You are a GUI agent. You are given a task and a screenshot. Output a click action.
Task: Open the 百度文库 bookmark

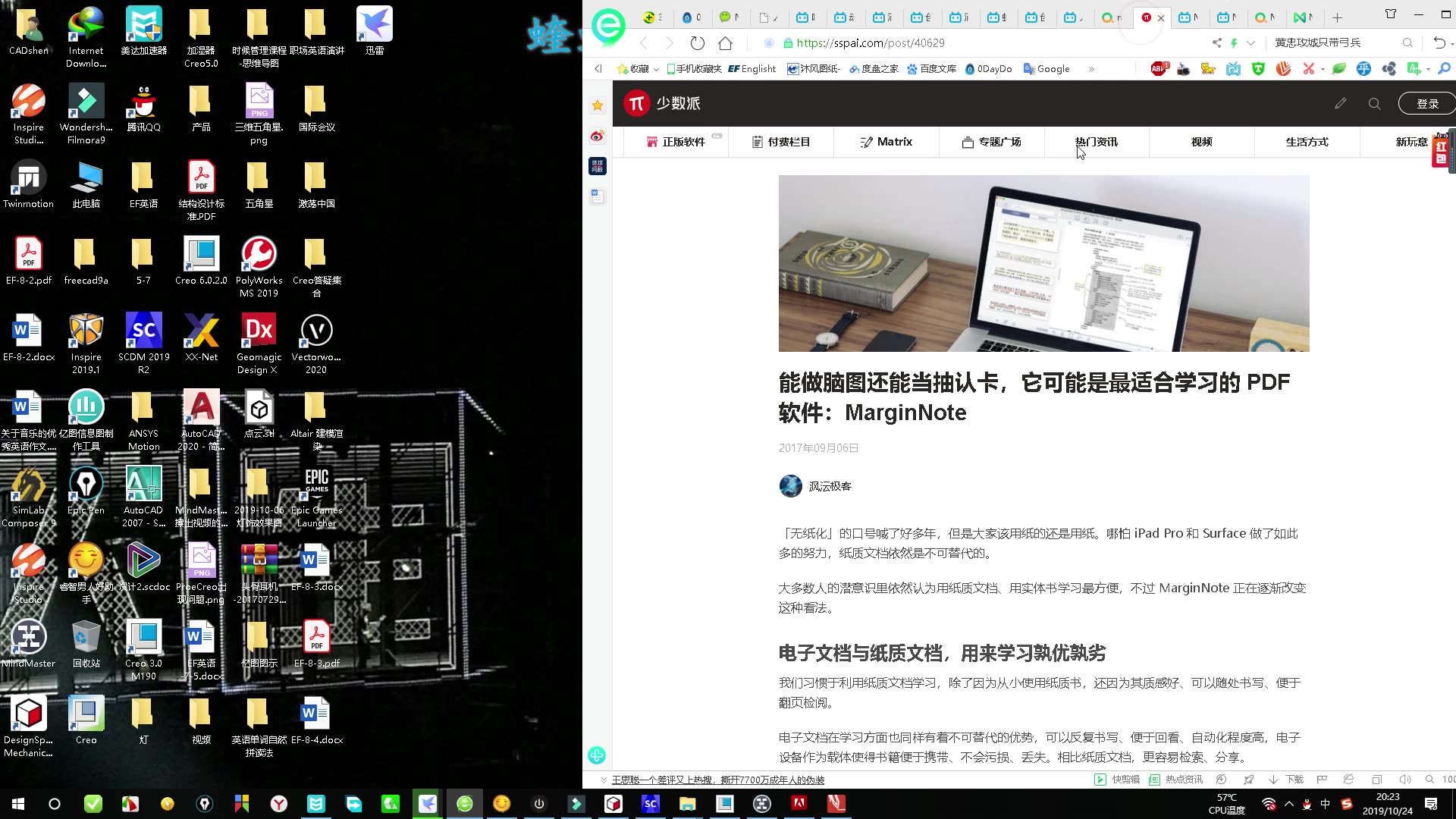(x=932, y=69)
